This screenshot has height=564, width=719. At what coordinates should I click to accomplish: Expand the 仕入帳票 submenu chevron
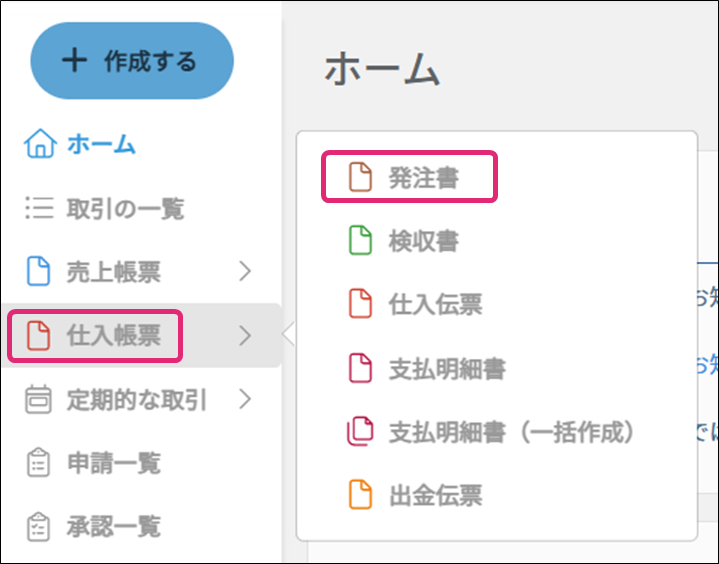click(246, 335)
